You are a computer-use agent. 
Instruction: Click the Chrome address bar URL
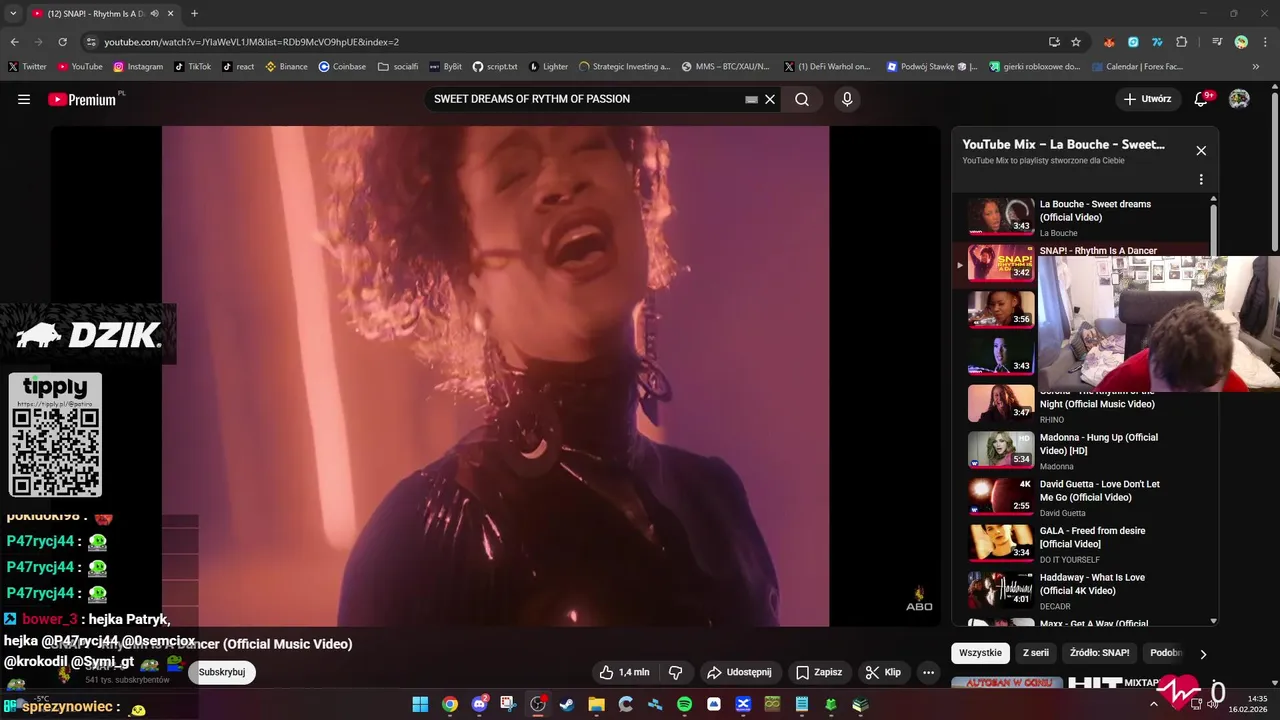[x=251, y=42]
